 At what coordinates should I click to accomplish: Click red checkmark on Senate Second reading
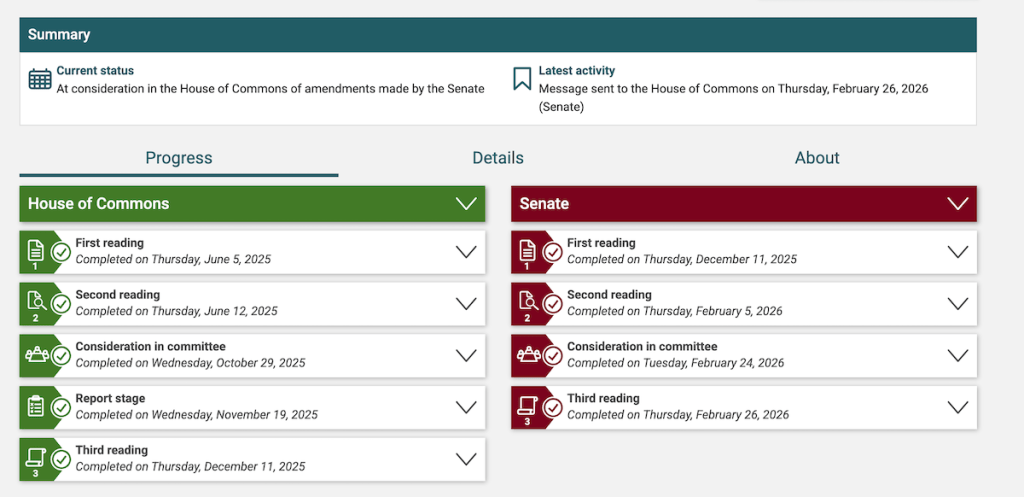tap(552, 304)
